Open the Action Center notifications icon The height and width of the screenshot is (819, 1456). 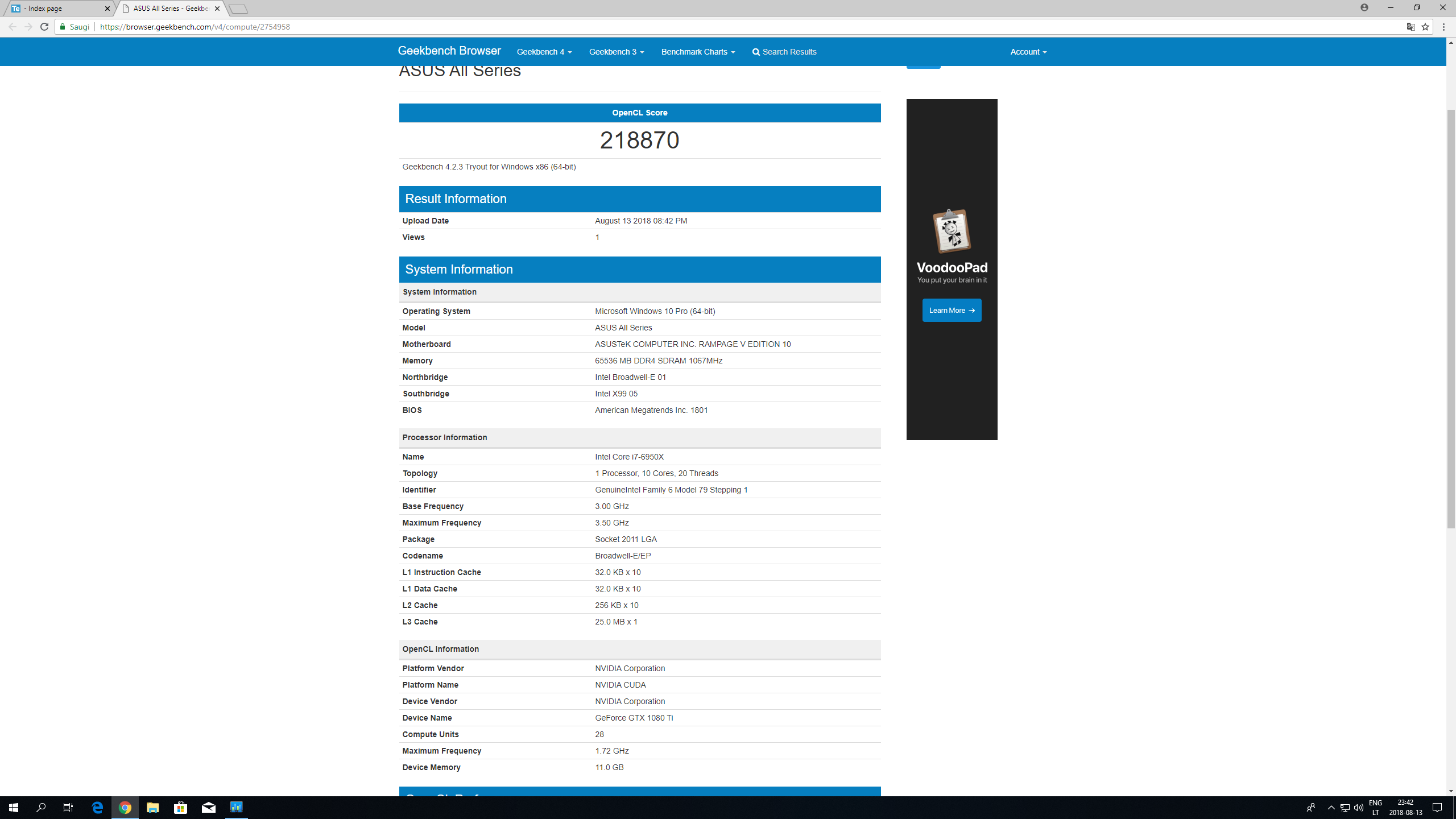[x=1437, y=807]
